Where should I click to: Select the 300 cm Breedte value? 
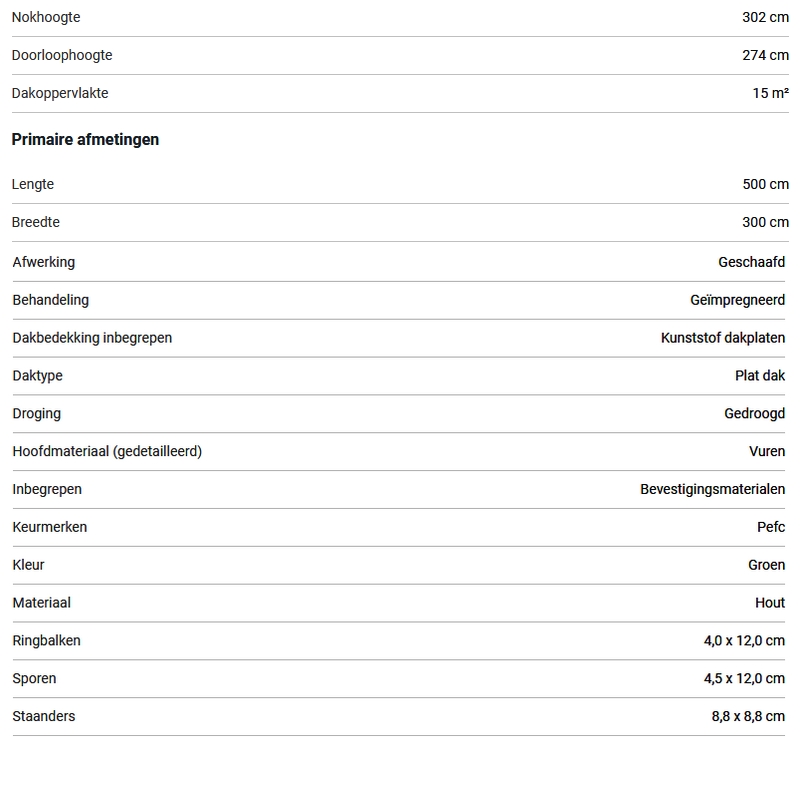(x=765, y=223)
